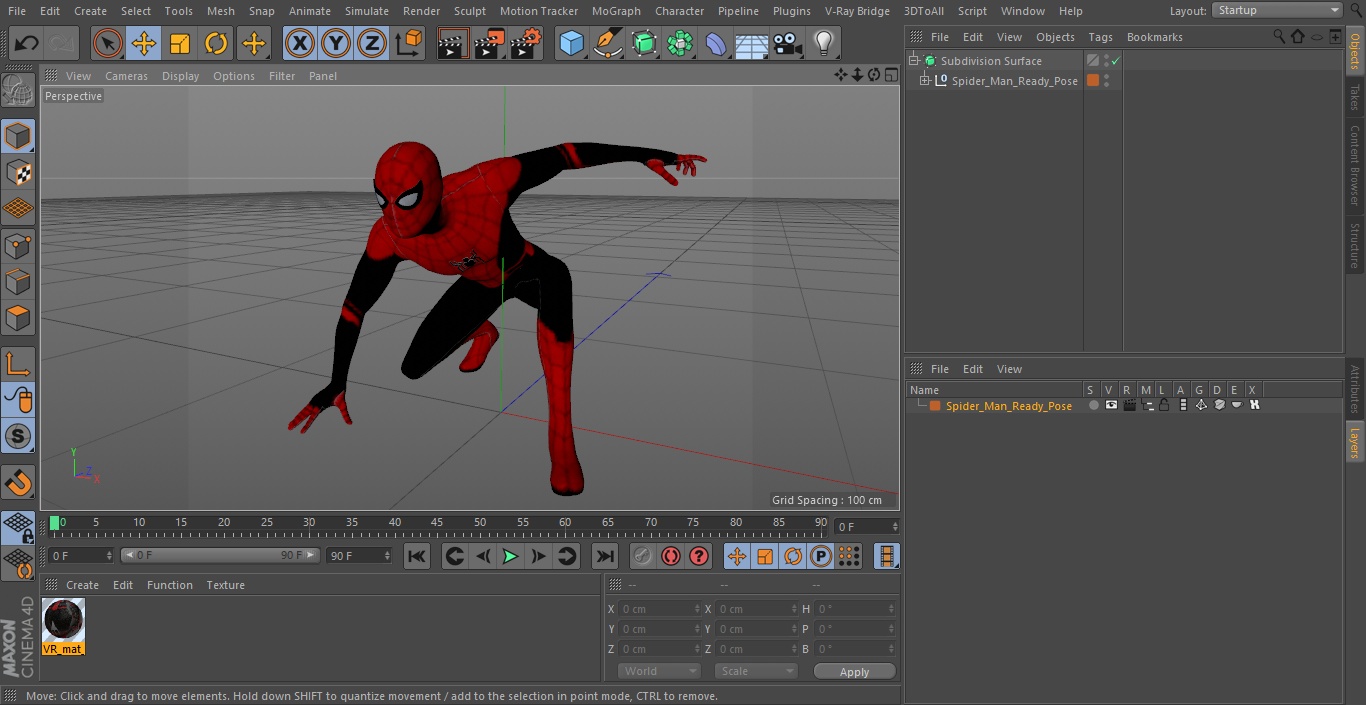Play the animation forward
This screenshot has height=705, width=1366.
[x=510, y=556]
